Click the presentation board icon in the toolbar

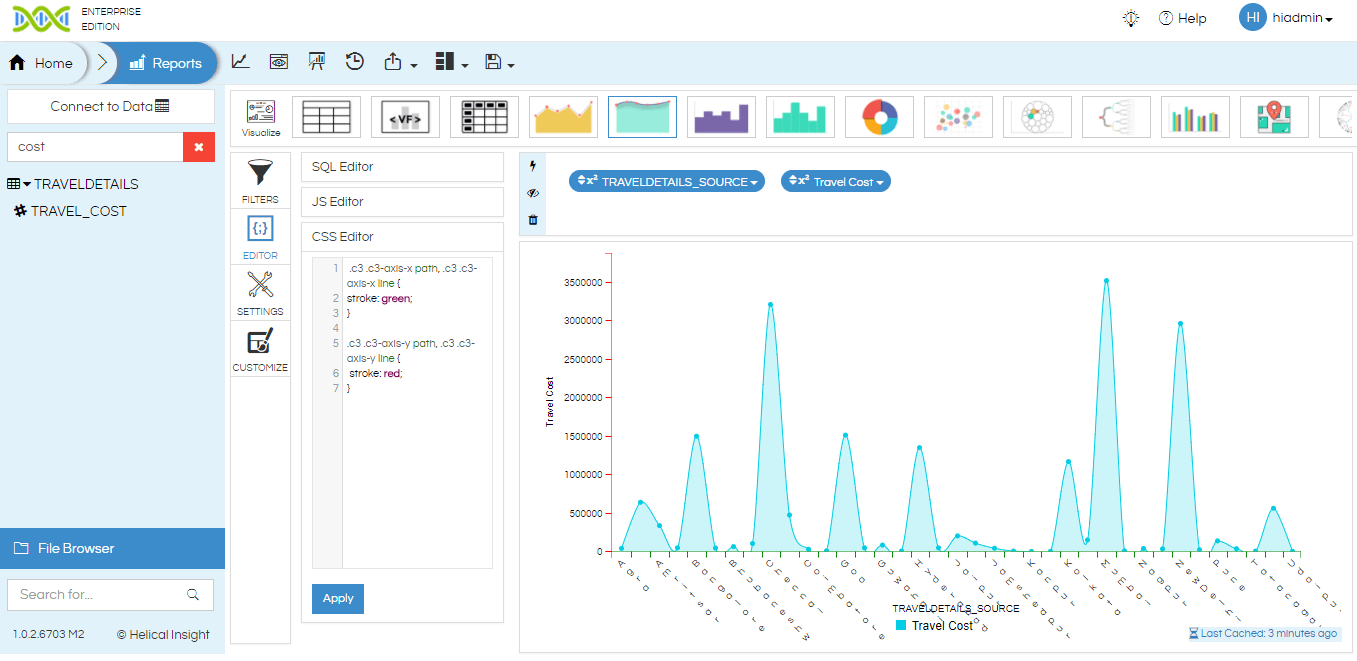(x=317, y=62)
